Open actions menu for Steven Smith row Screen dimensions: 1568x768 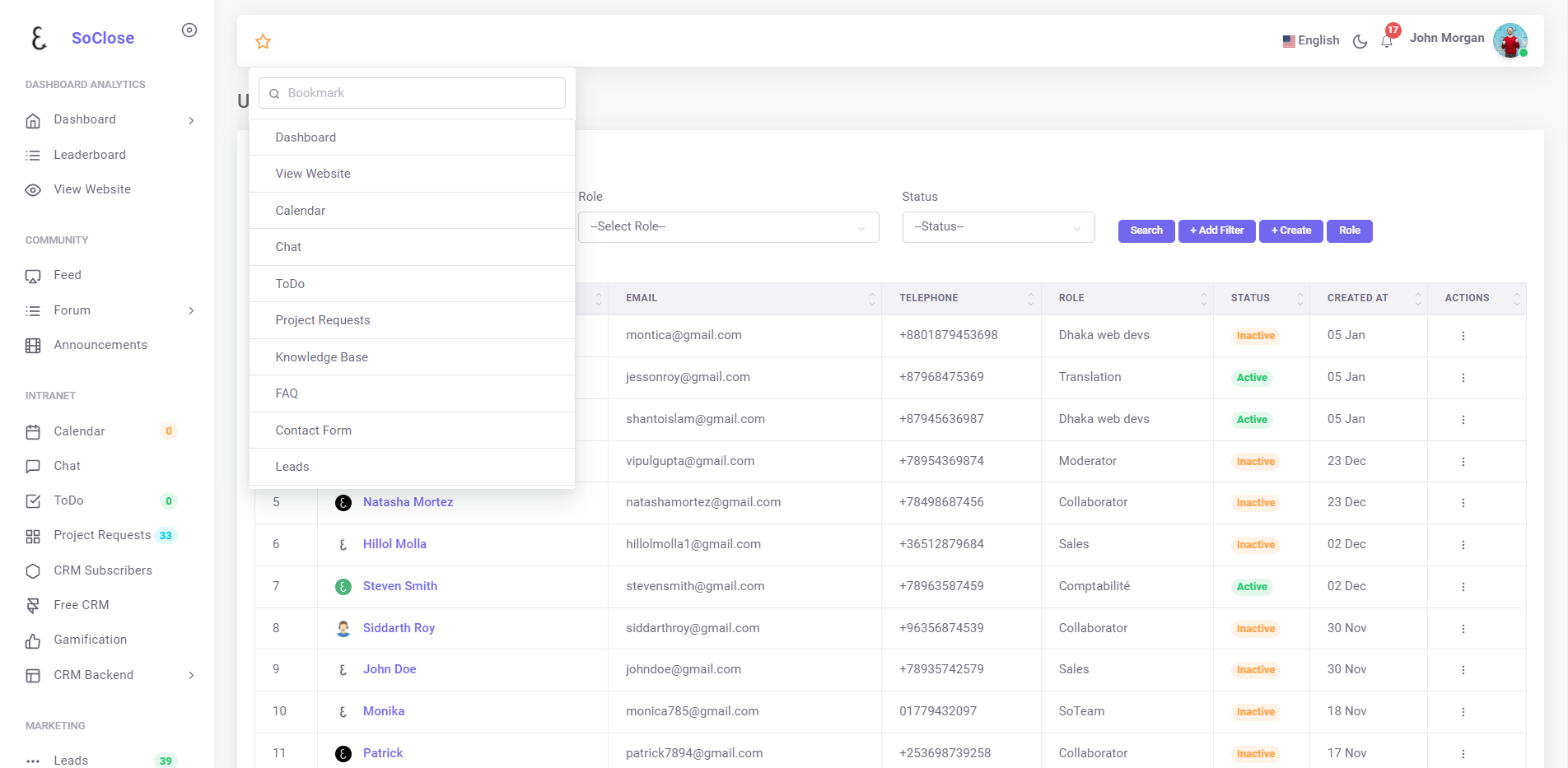pyautogui.click(x=1463, y=587)
